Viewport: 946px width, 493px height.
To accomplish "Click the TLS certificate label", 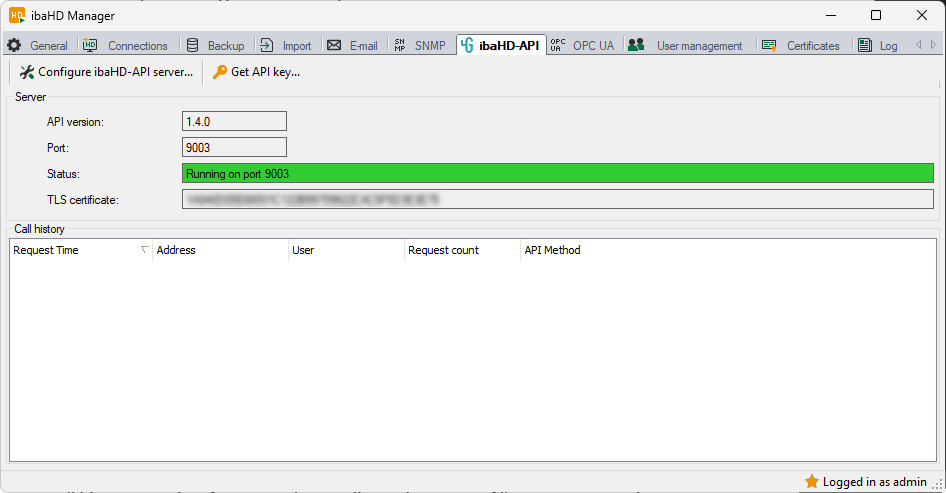I will pyautogui.click(x=83, y=200).
